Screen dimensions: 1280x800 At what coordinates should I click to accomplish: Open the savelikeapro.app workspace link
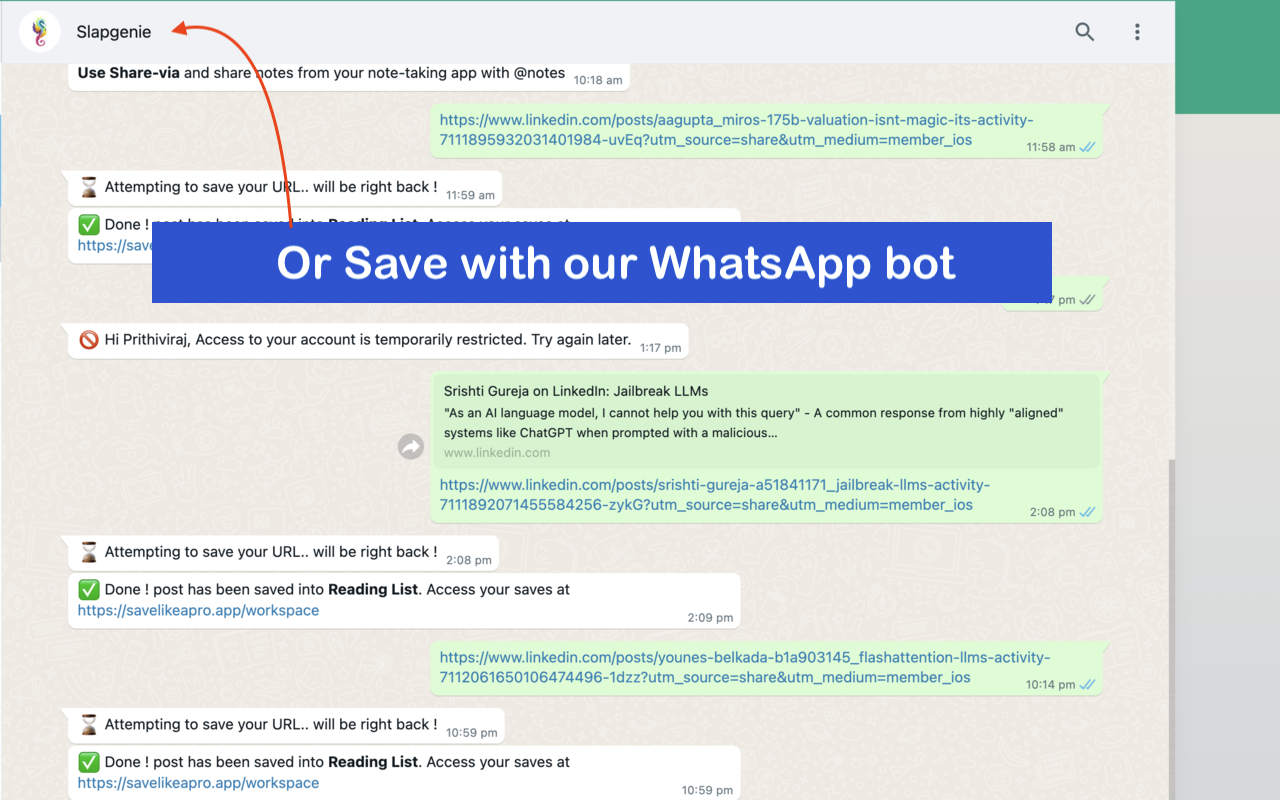coord(197,610)
